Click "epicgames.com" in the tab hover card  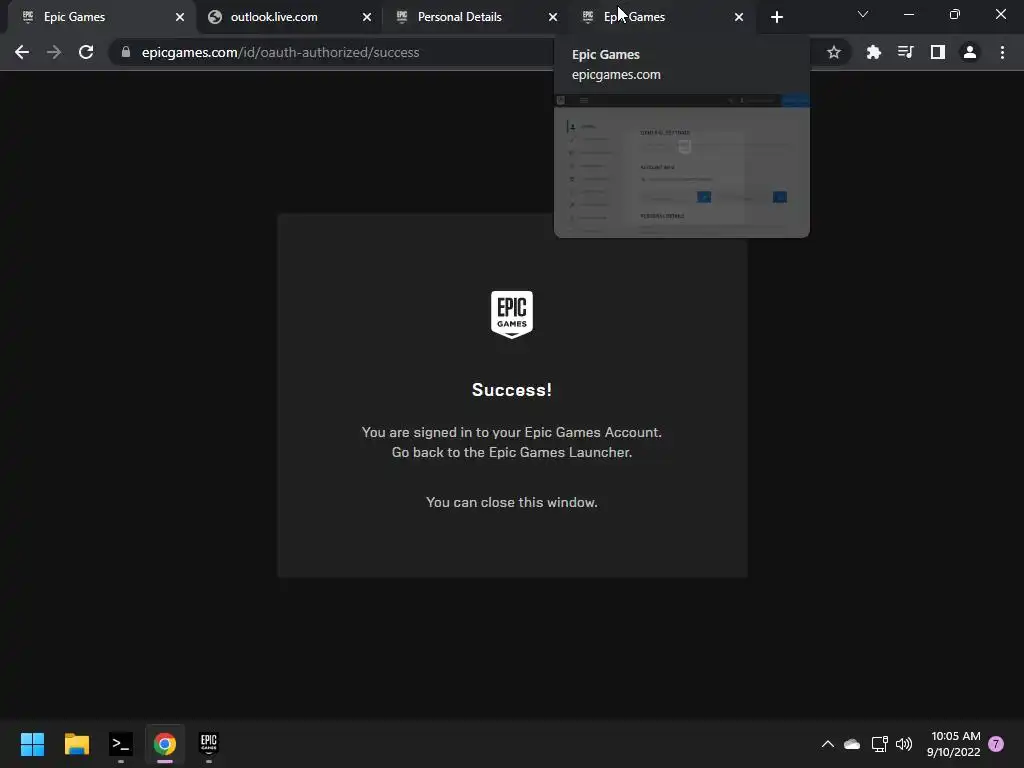coord(616,74)
